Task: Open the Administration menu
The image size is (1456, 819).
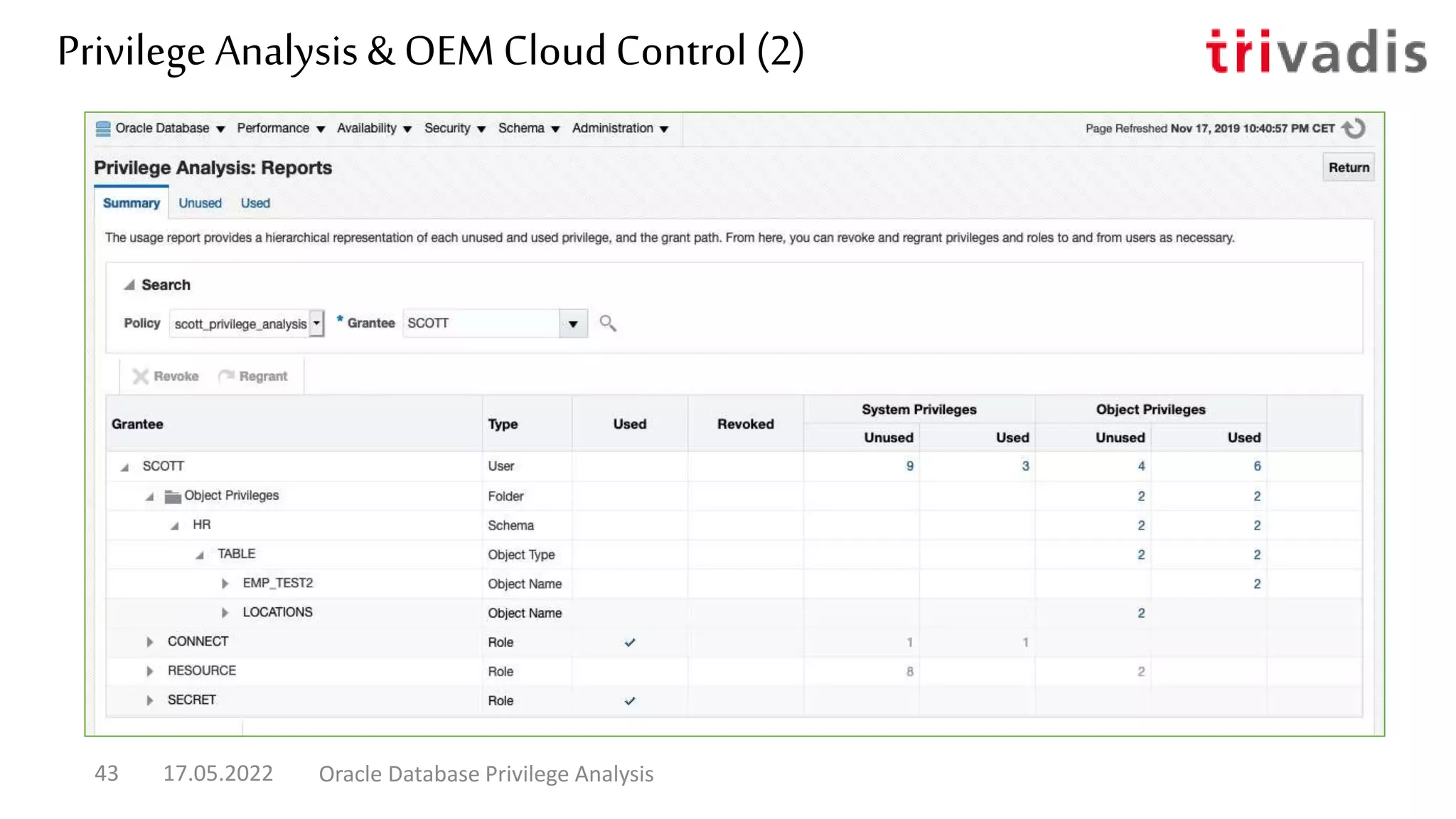Action: pyautogui.click(x=620, y=129)
